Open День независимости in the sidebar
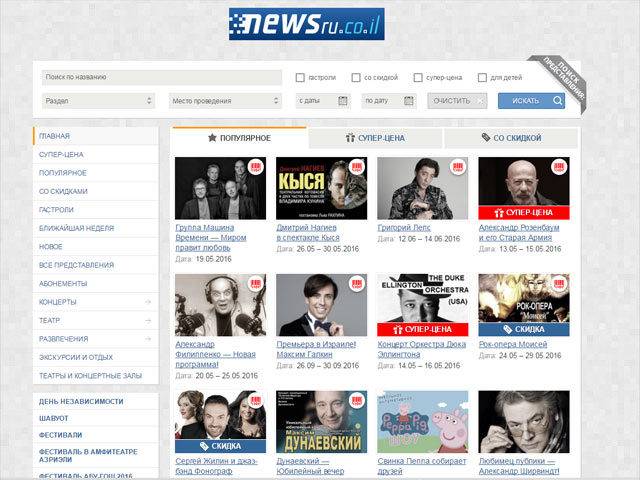The width and height of the screenshot is (640, 480). 81,402
